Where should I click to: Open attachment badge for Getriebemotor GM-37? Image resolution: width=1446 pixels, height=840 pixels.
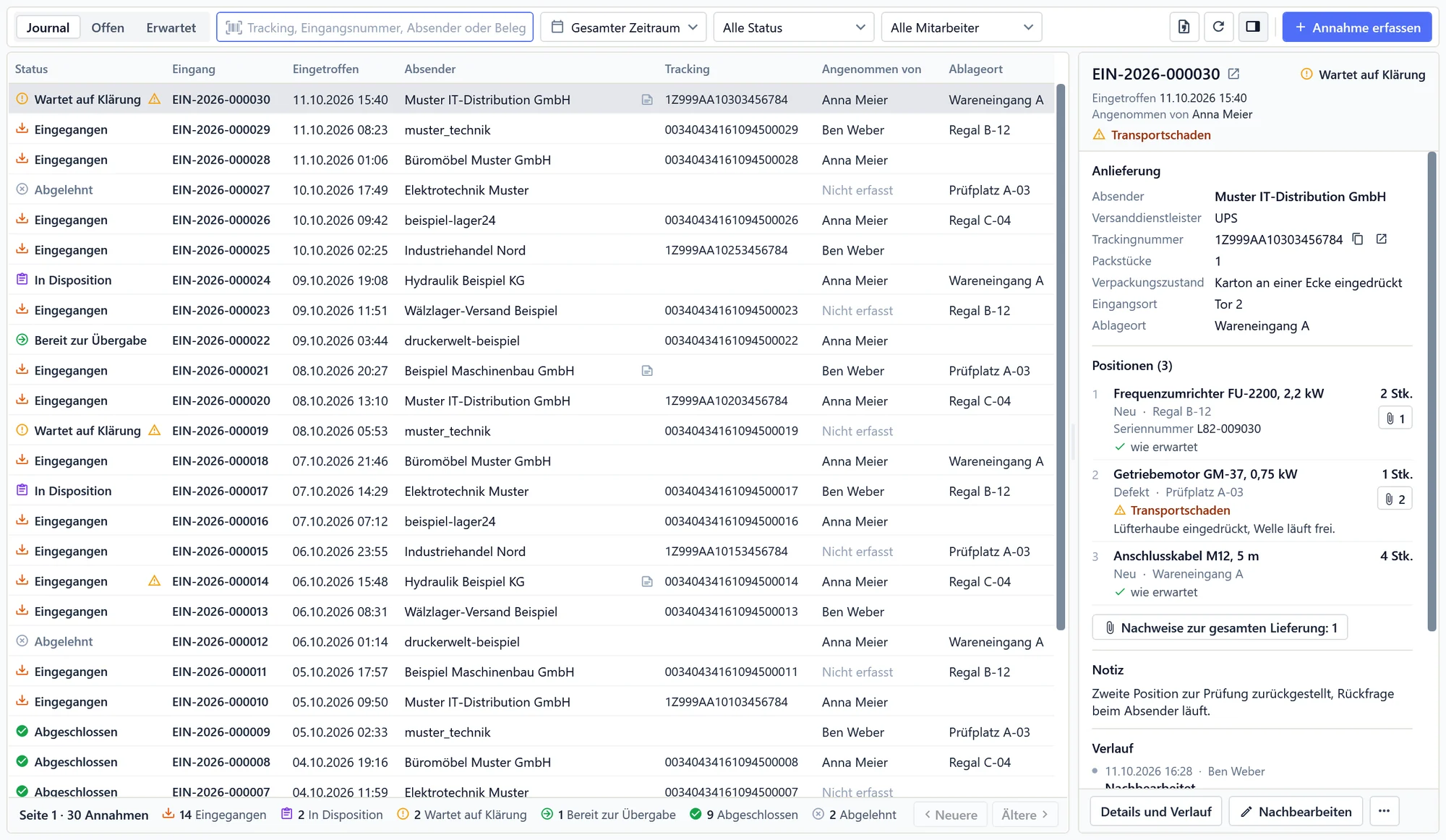(x=1395, y=500)
